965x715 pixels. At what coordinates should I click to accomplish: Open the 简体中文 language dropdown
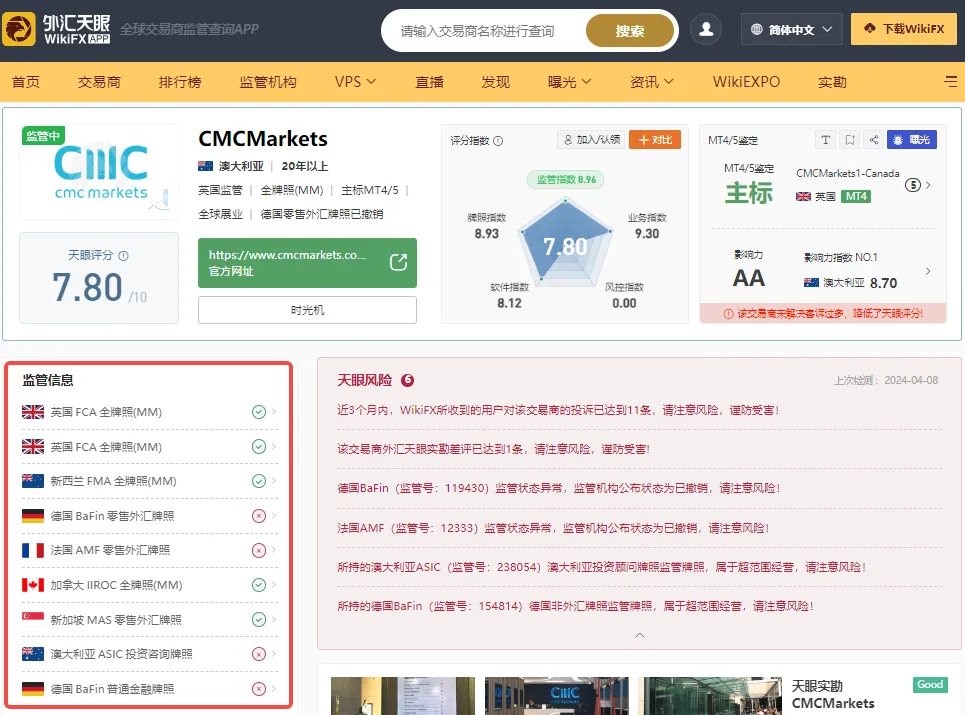click(791, 29)
